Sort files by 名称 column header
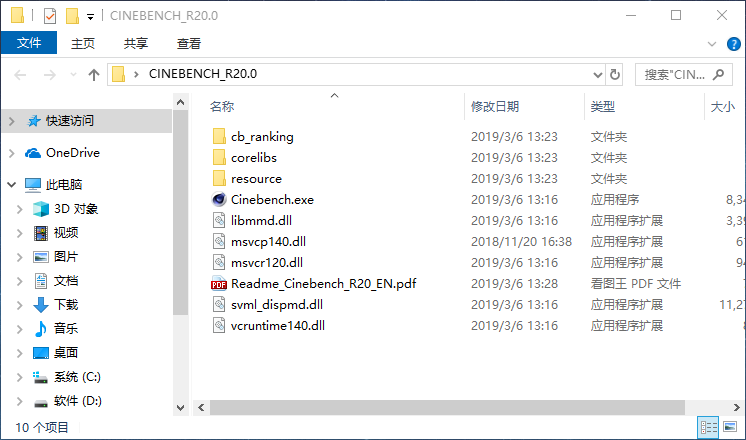The width and height of the screenshot is (746, 440). (222, 106)
